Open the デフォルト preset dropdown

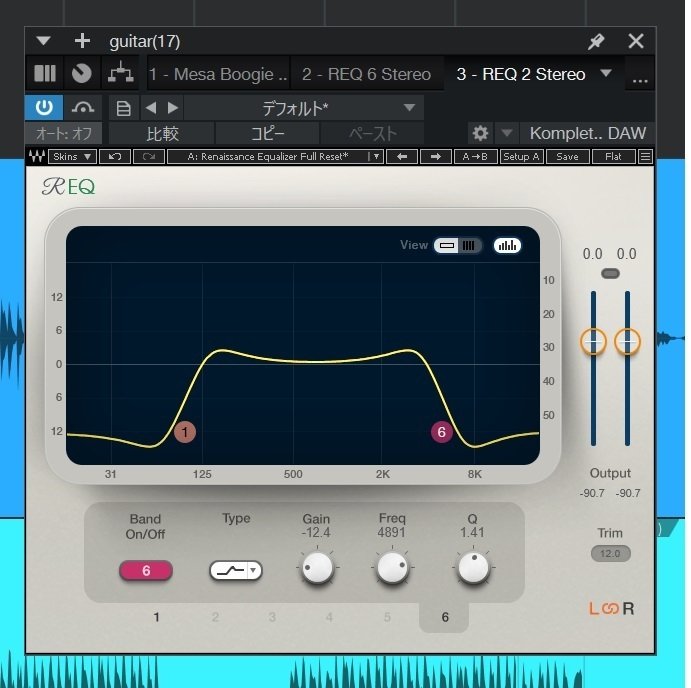304,108
